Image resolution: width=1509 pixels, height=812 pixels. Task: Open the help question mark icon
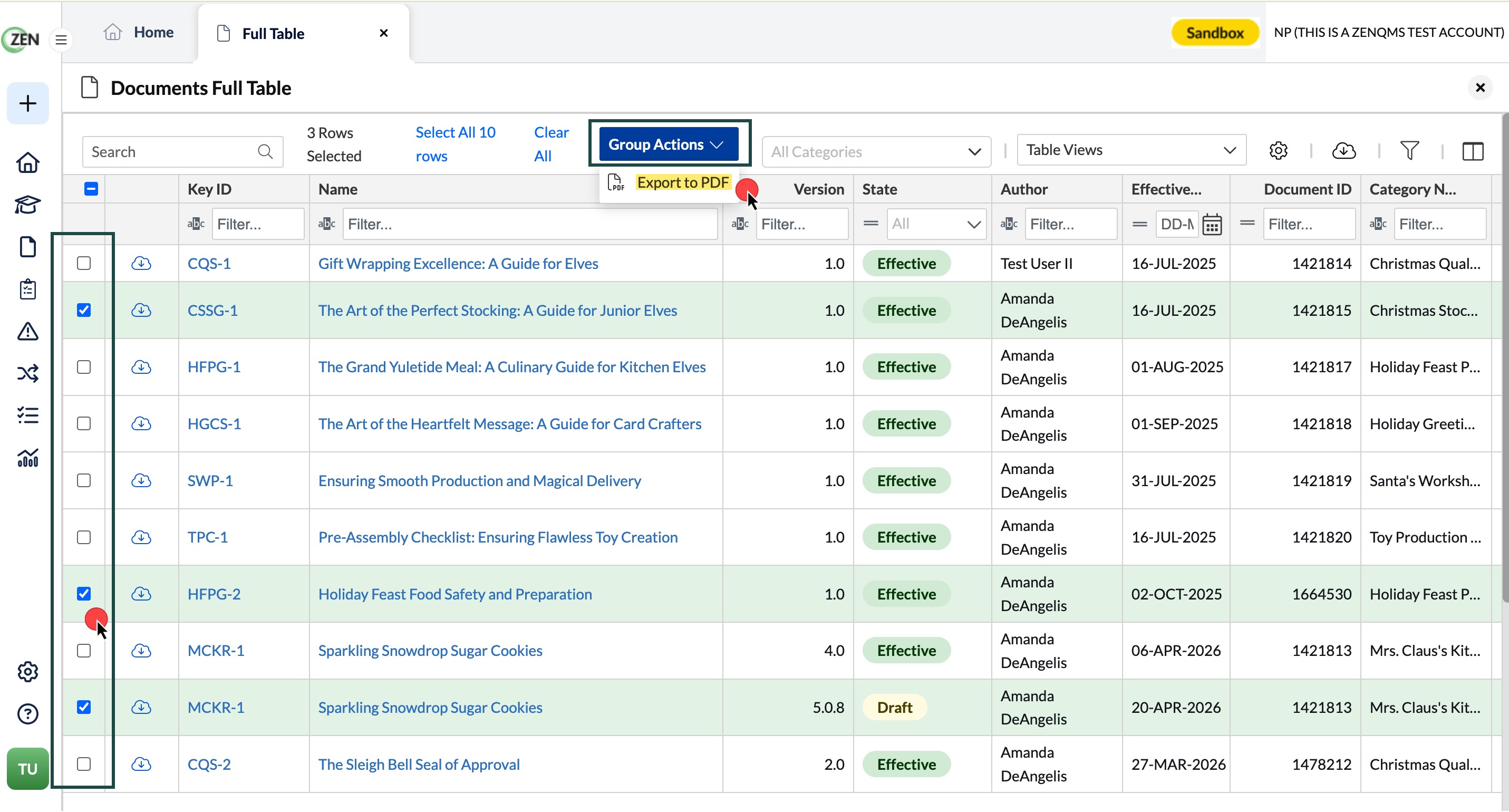click(27, 714)
